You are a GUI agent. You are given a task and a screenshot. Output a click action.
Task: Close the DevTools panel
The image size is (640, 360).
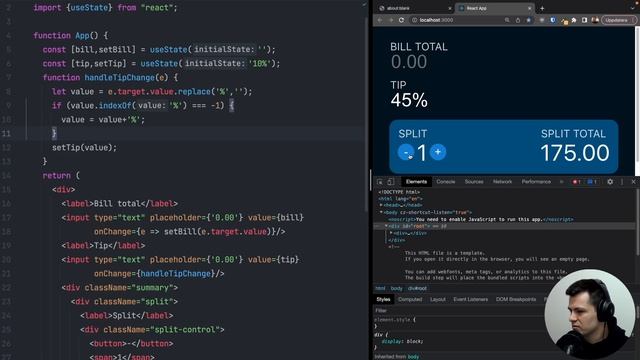click(633, 182)
